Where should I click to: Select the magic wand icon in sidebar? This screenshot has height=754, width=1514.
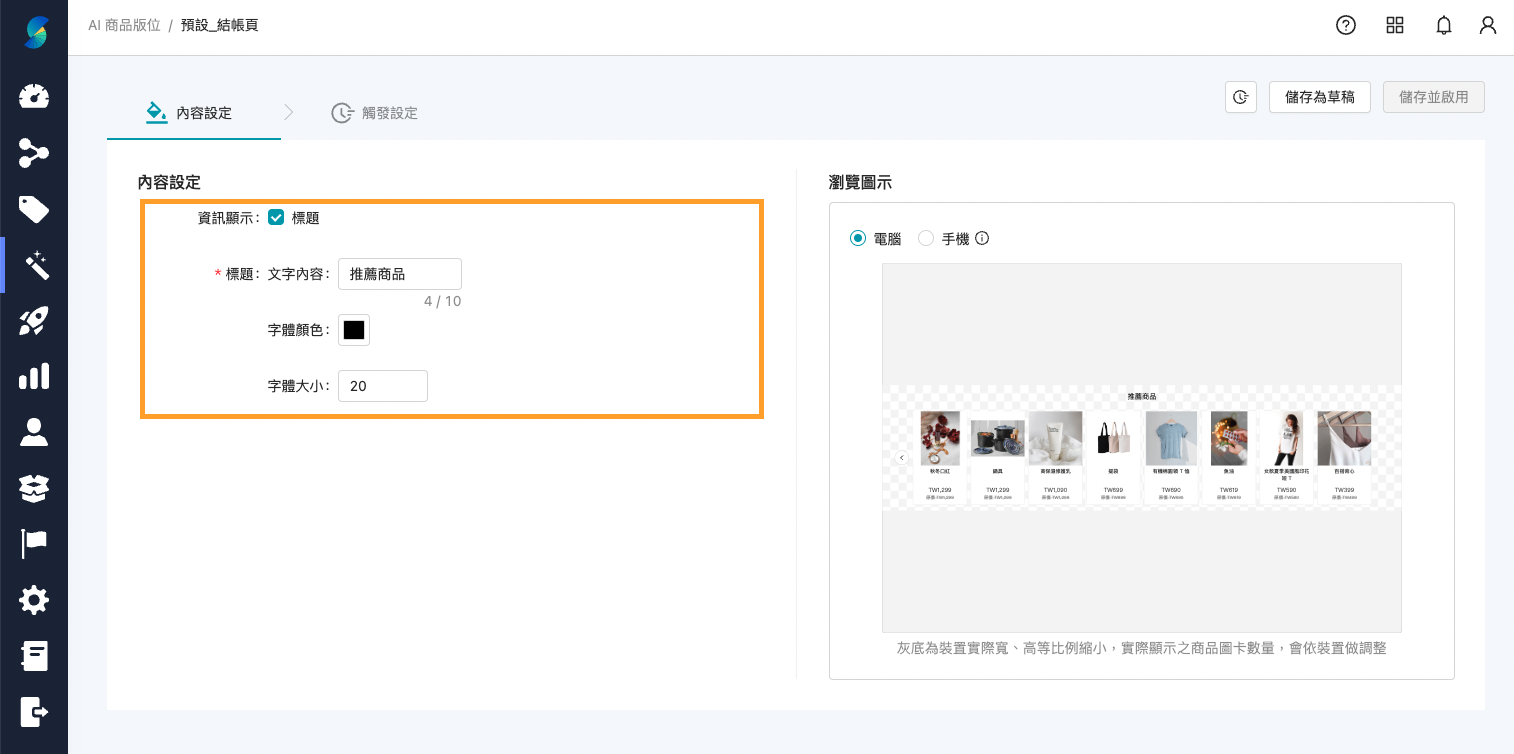(x=35, y=265)
